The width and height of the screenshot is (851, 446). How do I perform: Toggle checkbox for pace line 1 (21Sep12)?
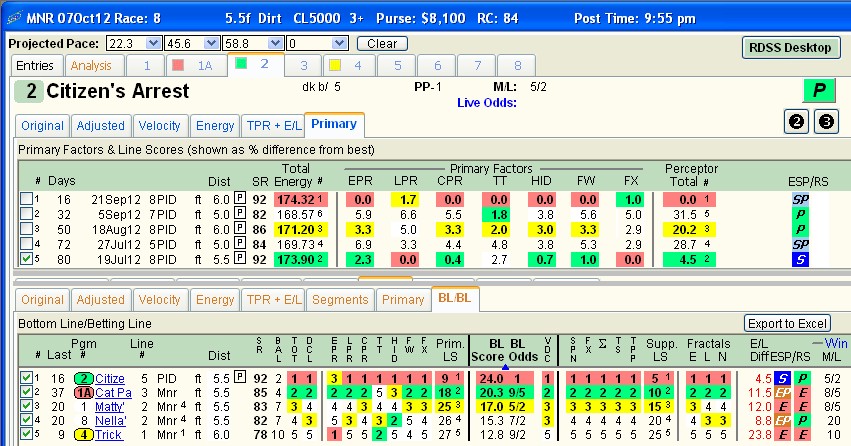26,199
